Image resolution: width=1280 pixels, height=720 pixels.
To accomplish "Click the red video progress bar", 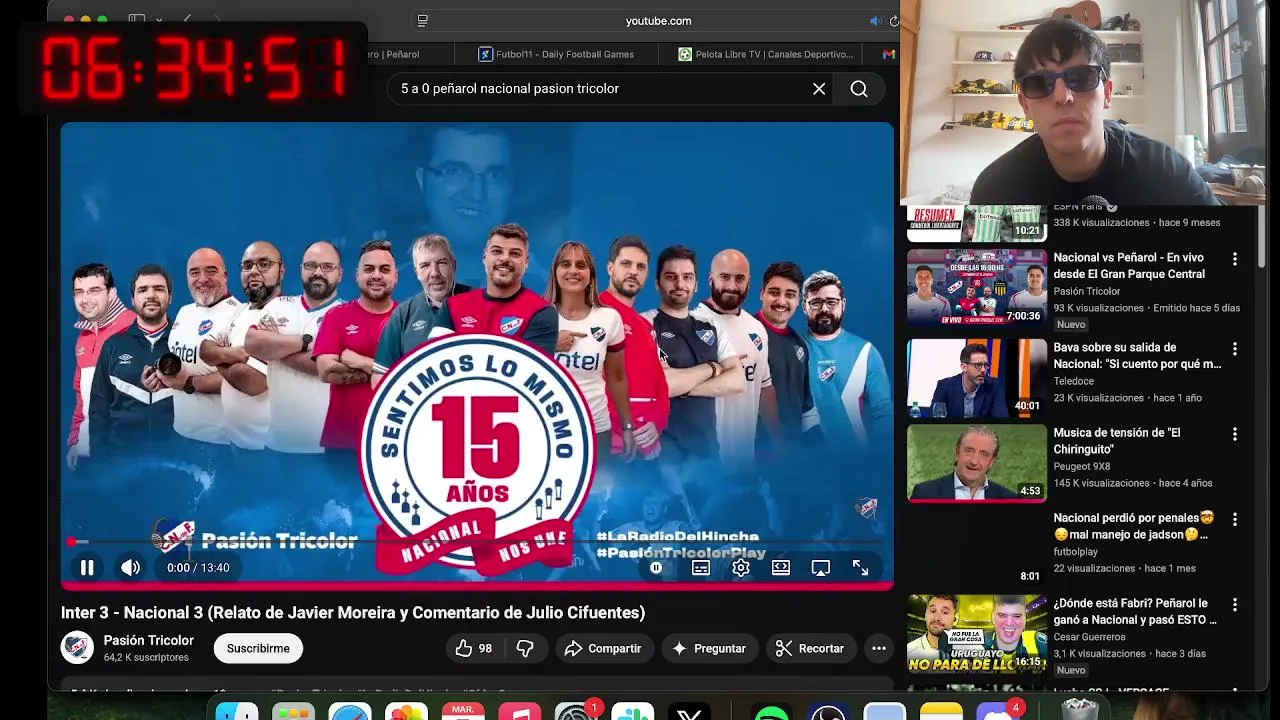I will tap(477, 542).
